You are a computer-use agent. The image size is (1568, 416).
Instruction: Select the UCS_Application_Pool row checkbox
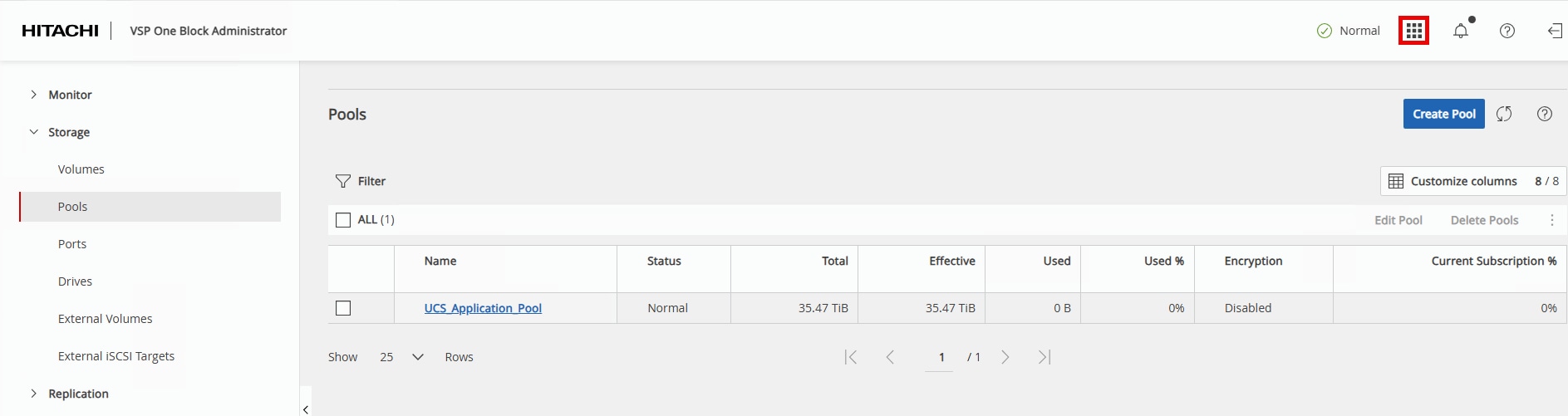coord(343,308)
